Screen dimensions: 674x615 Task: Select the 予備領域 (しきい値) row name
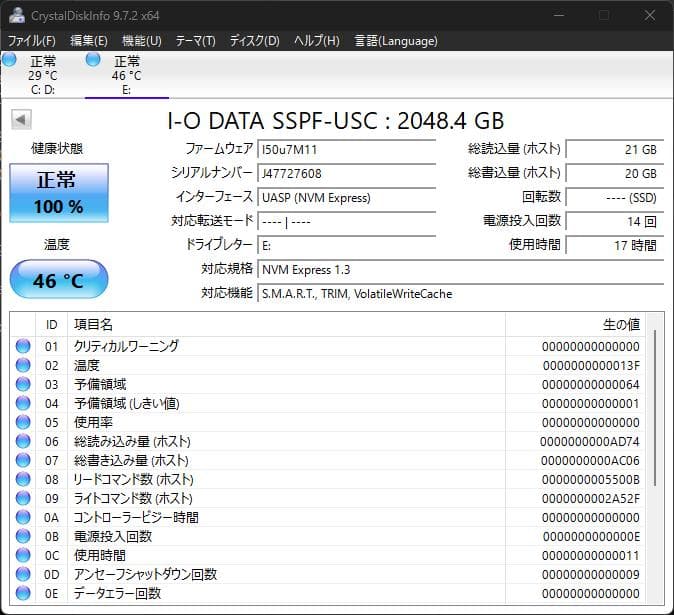point(127,403)
